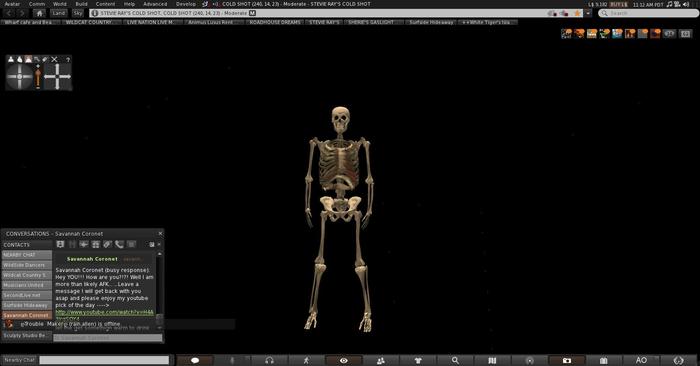Select front view in camera controls
The width and height of the screenshot is (700, 366).
11,59
